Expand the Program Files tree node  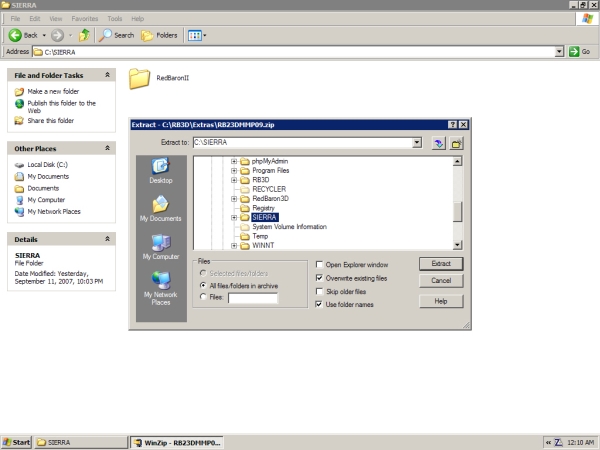[x=234, y=170]
